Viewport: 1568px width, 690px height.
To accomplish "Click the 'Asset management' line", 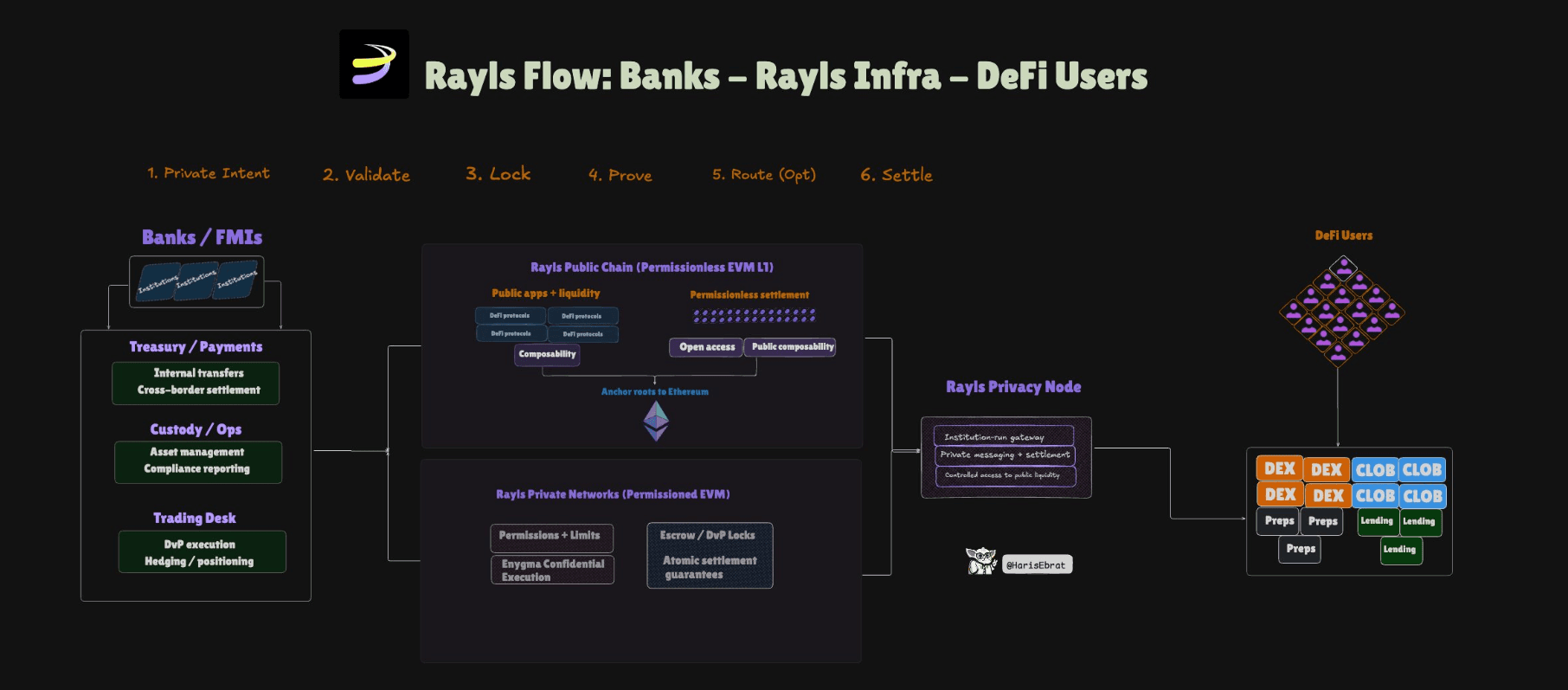I will coord(197,452).
